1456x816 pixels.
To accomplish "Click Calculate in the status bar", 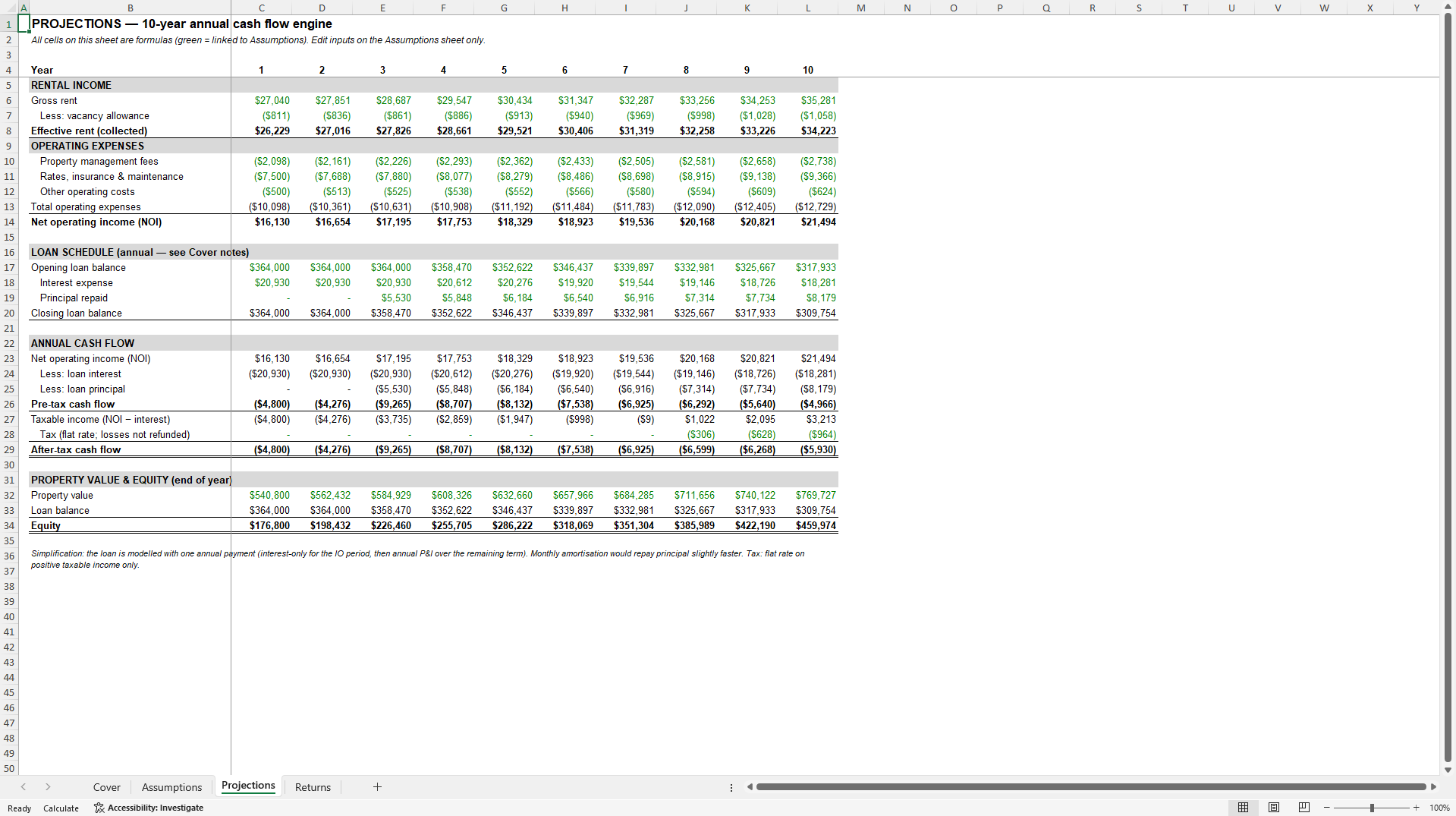I will pos(61,808).
